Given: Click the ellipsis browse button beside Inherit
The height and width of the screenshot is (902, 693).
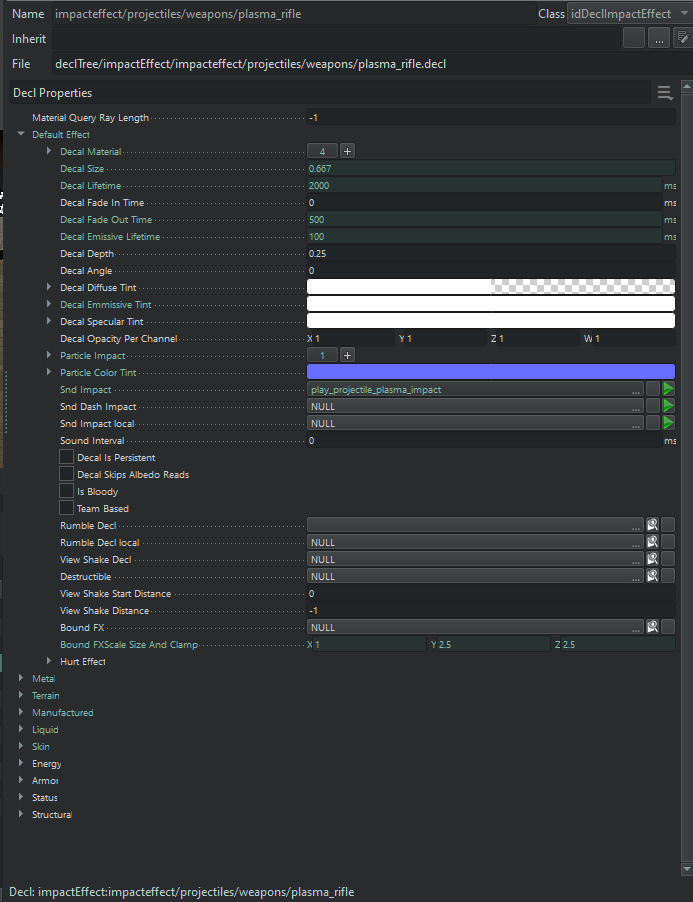Looking at the screenshot, I should (659, 39).
